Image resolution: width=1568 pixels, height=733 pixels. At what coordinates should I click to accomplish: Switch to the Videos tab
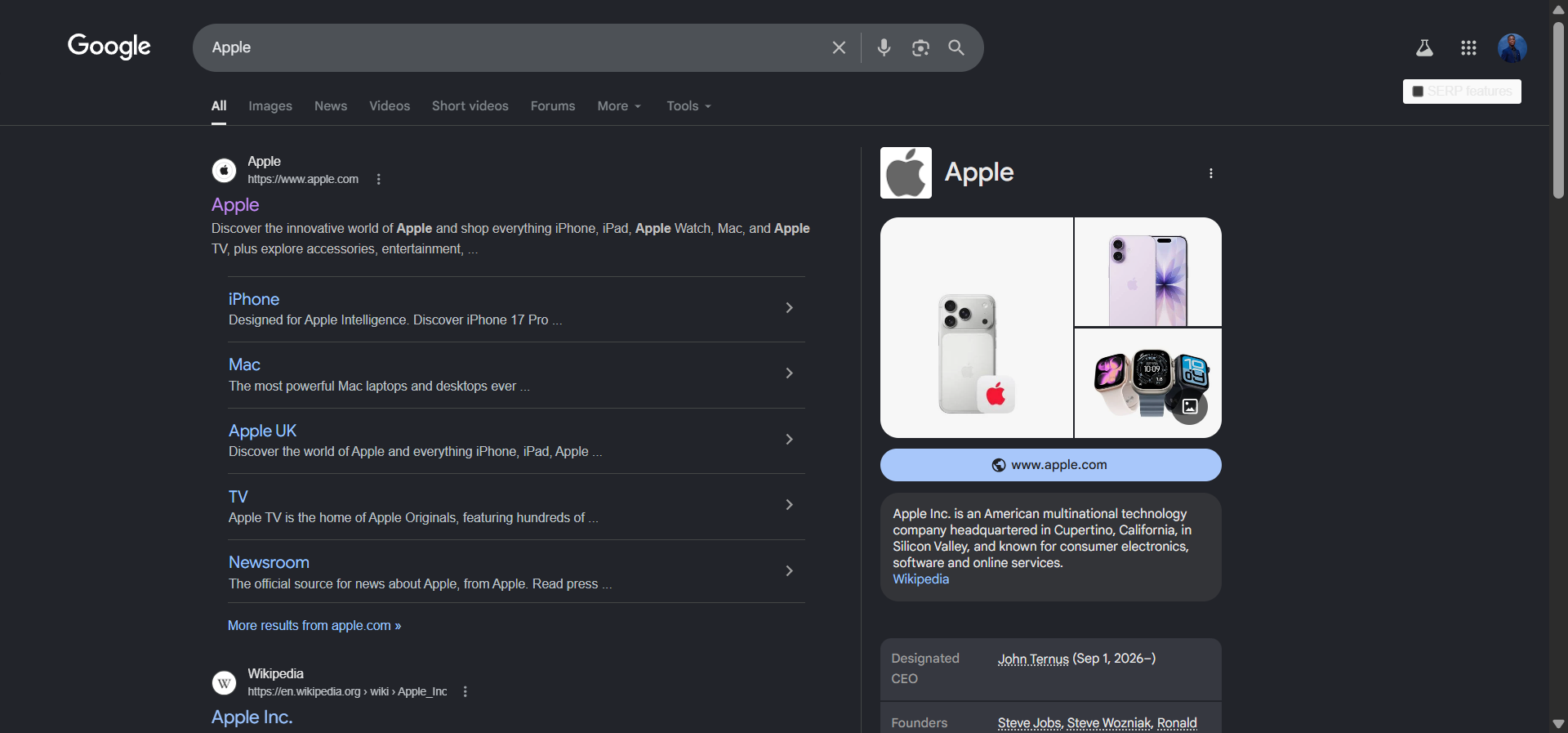click(390, 106)
